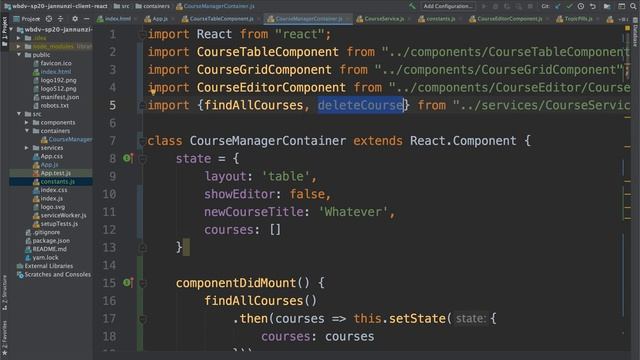The height and width of the screenshot is (360, 640).
Task: Open Project panel settings gear
Action: 75,19
